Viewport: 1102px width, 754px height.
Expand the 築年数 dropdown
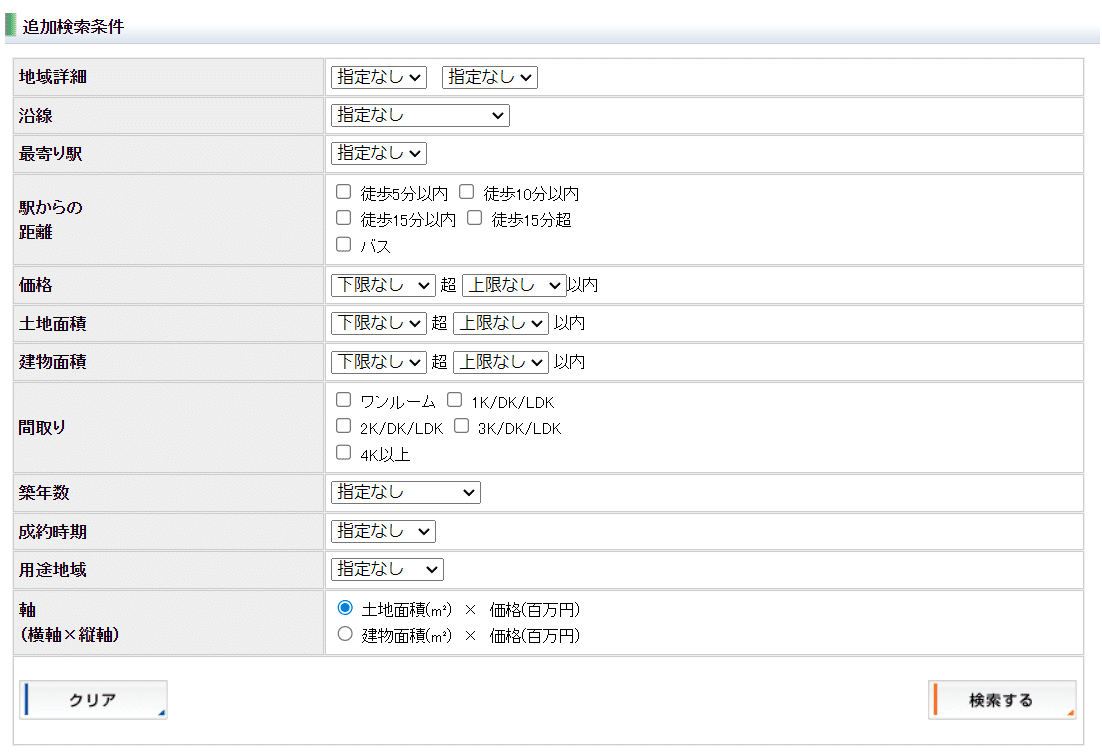[x=405, y=492]
